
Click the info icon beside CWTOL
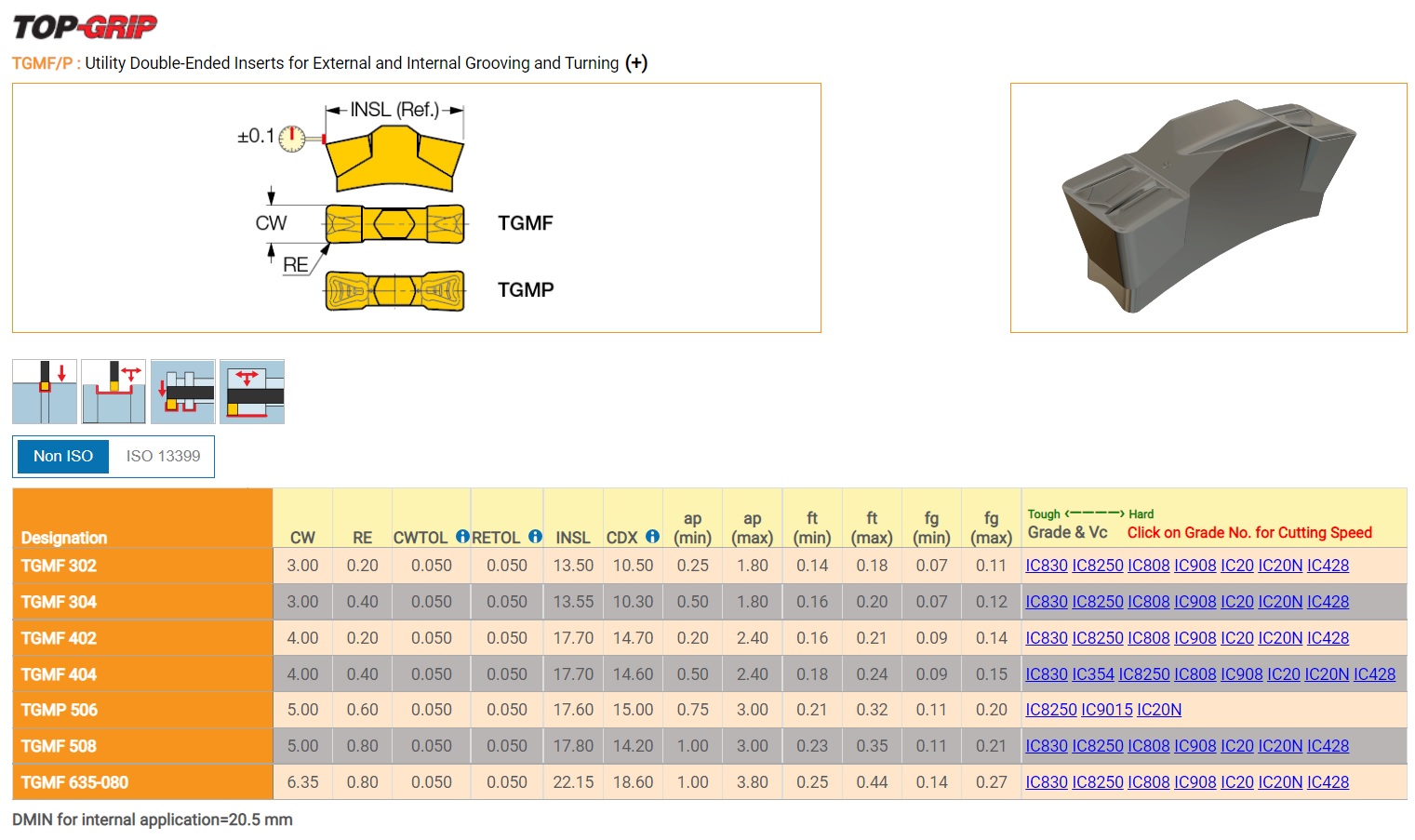(x=462, y=537)
